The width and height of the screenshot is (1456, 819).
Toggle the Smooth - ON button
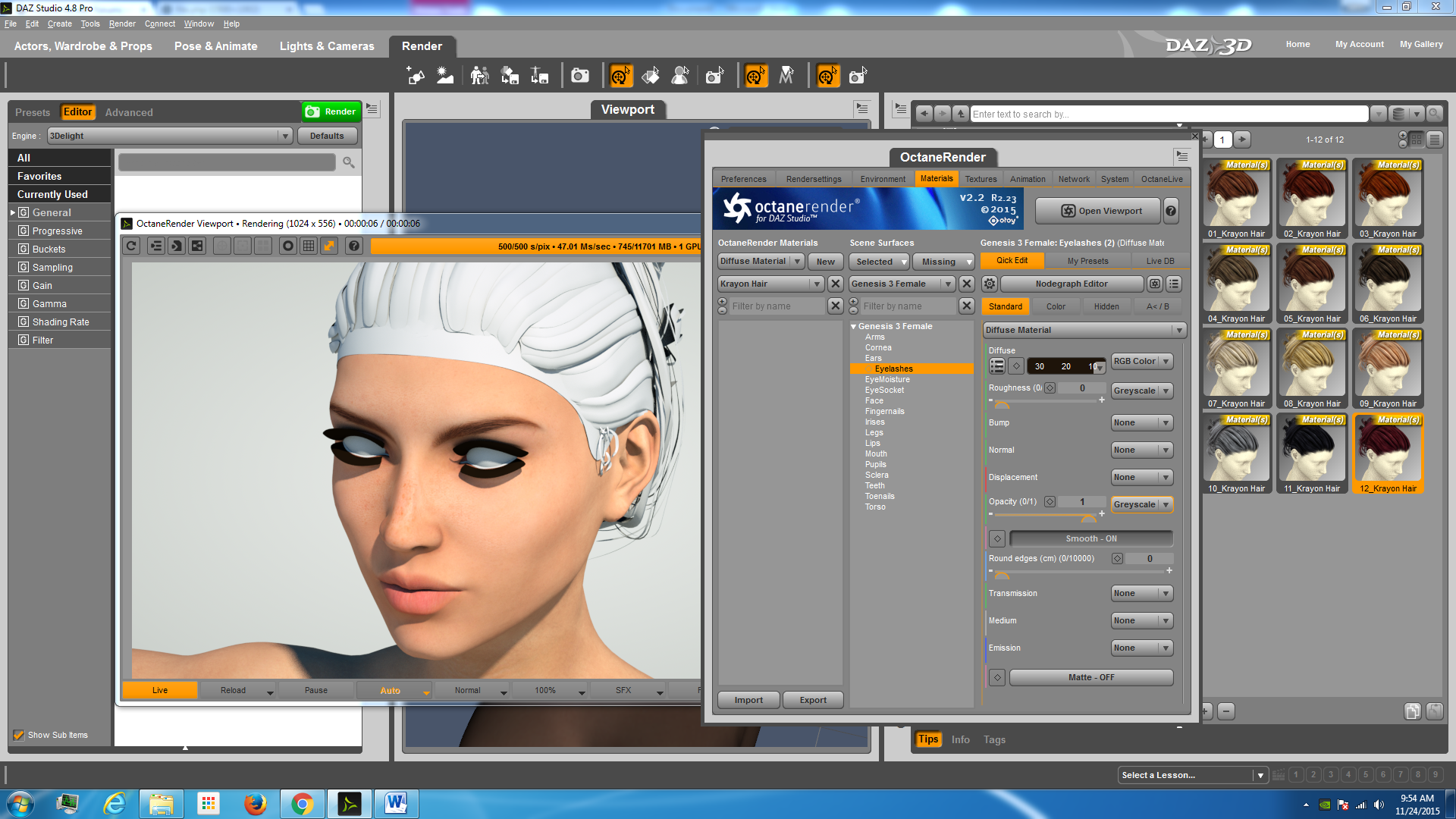click(1090, 538)
